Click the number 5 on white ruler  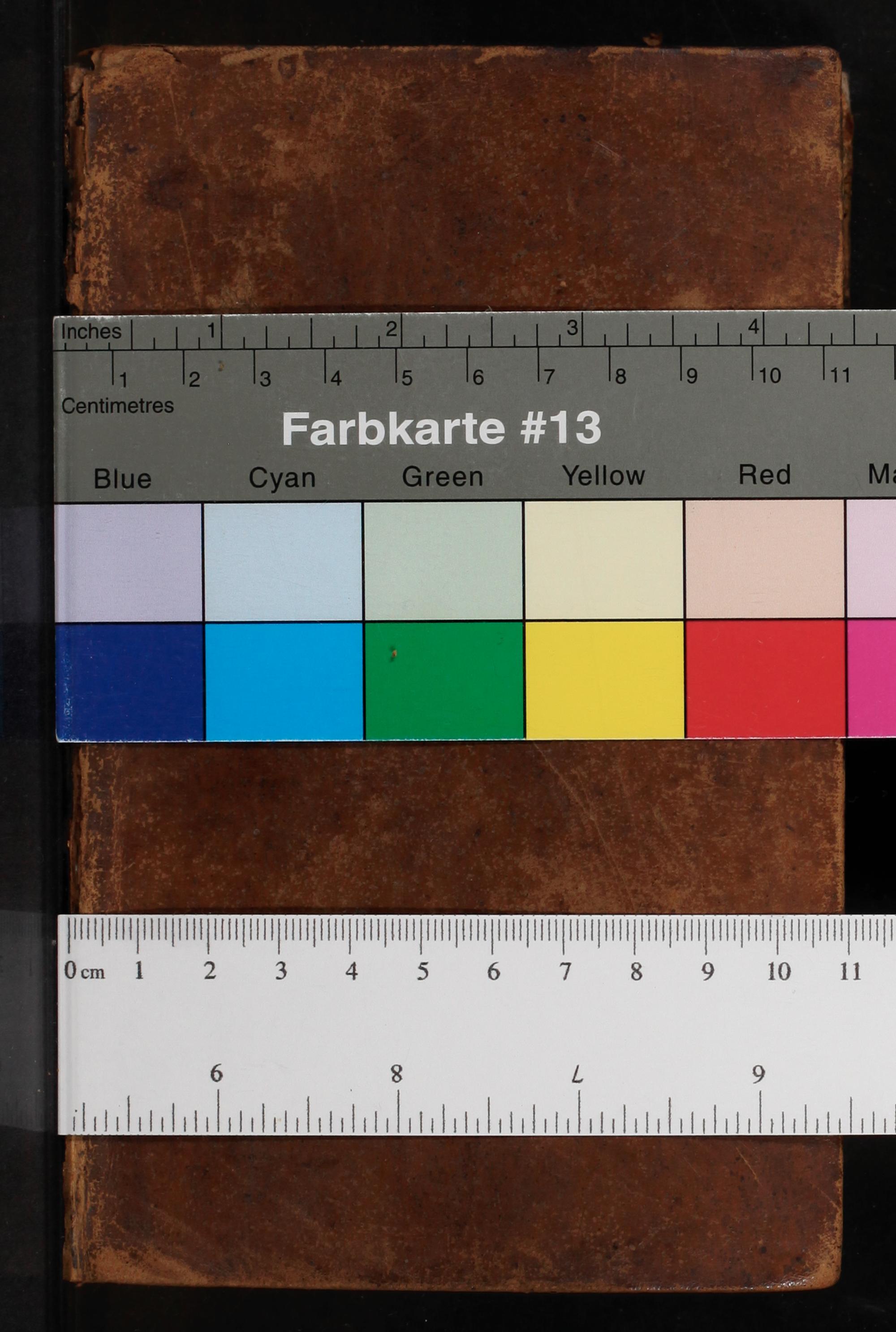click(x=422, y=971)
